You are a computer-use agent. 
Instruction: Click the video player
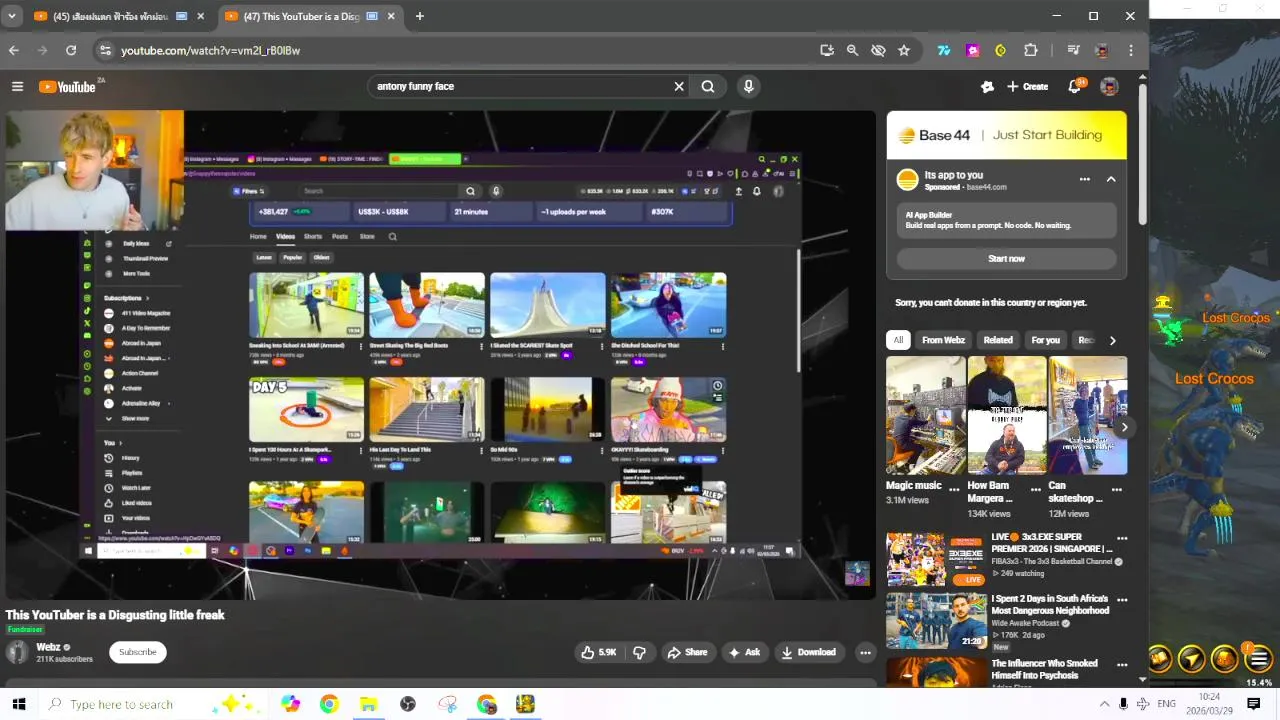(x=440, y=355)
